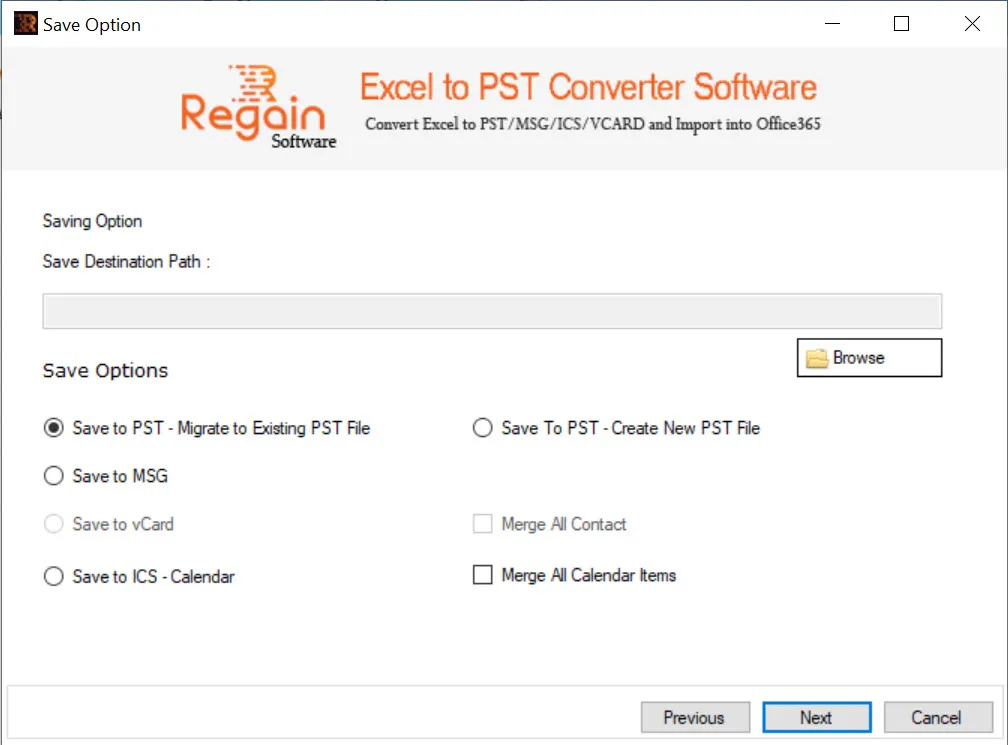1008x745 pixels.
Task: Close the Save Option window
Action: tap(972, 24)
